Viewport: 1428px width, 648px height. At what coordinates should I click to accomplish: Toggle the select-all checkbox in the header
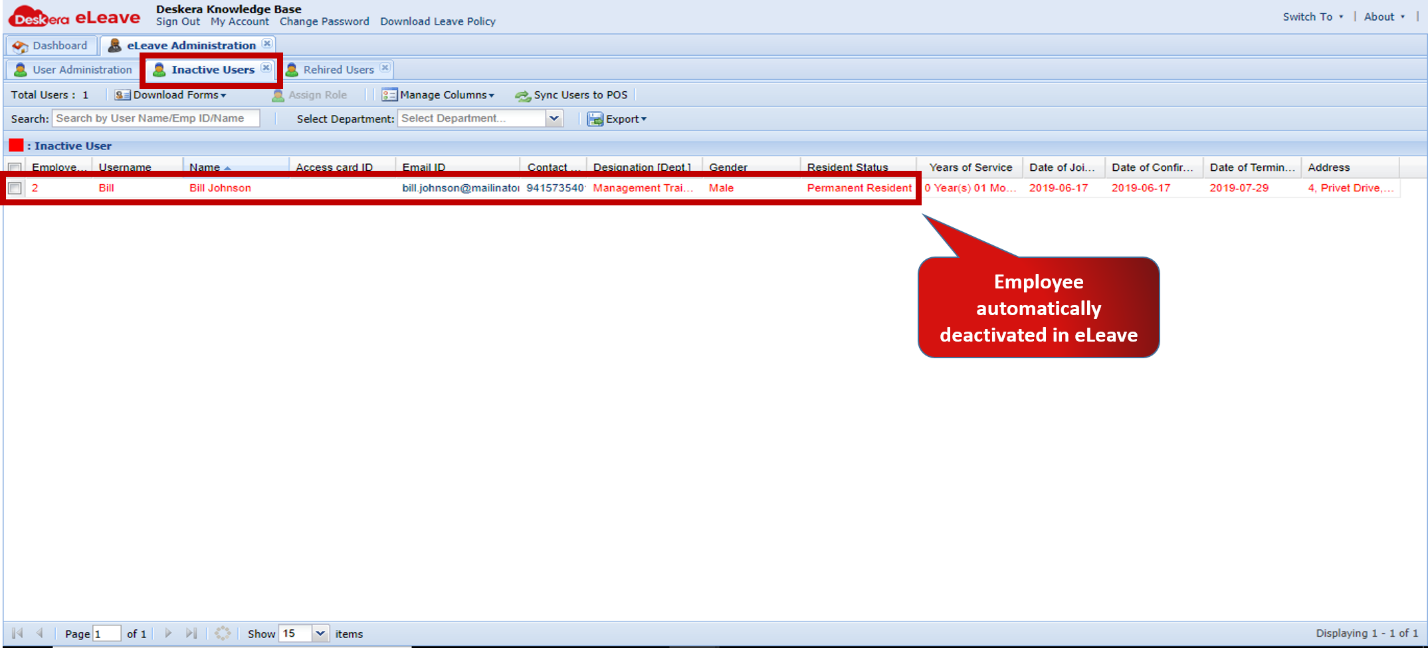14,167
